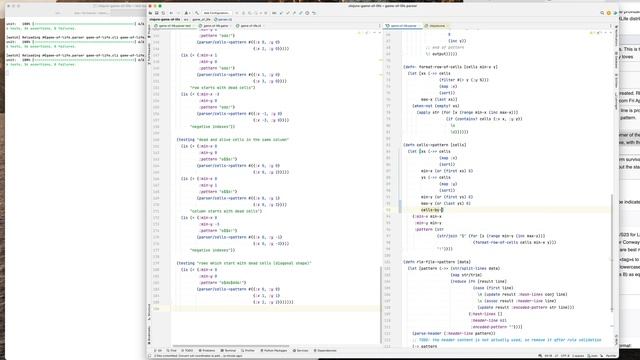The image size is (640, 360).
Task: Navigate back with the left arrow icon
Action: coord(171,13)
